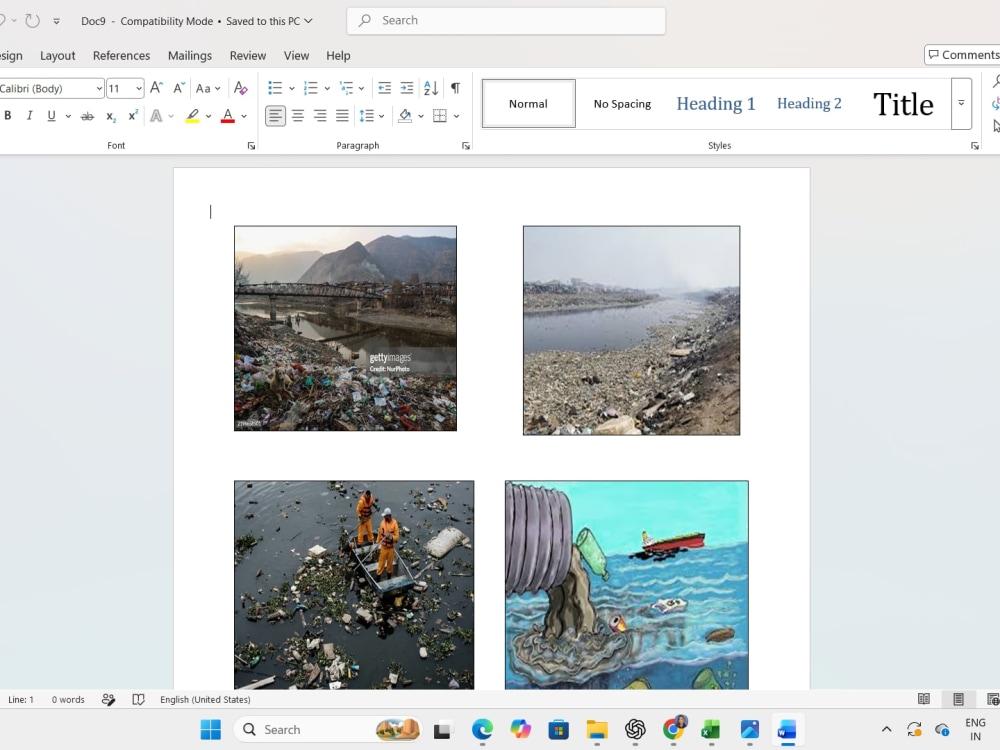Viewport: 1000px width, 750px height.
Task: Switch to Read Mode view icon
Action: 923,699
